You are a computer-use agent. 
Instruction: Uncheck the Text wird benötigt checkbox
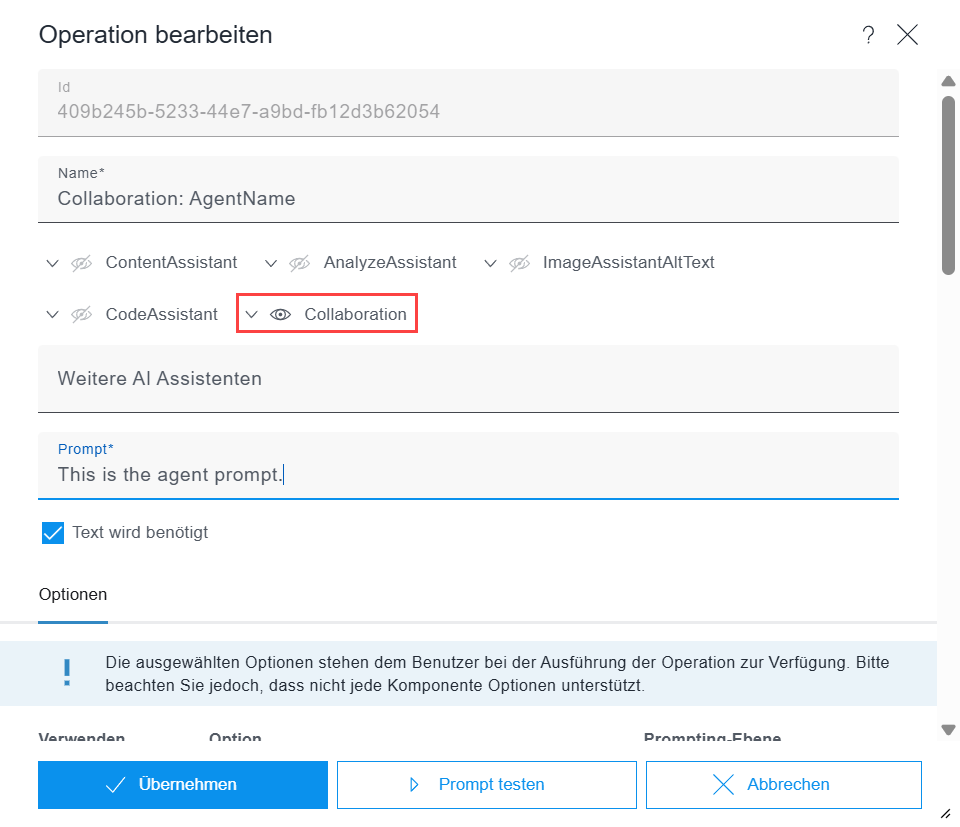(x=53, y=532)
